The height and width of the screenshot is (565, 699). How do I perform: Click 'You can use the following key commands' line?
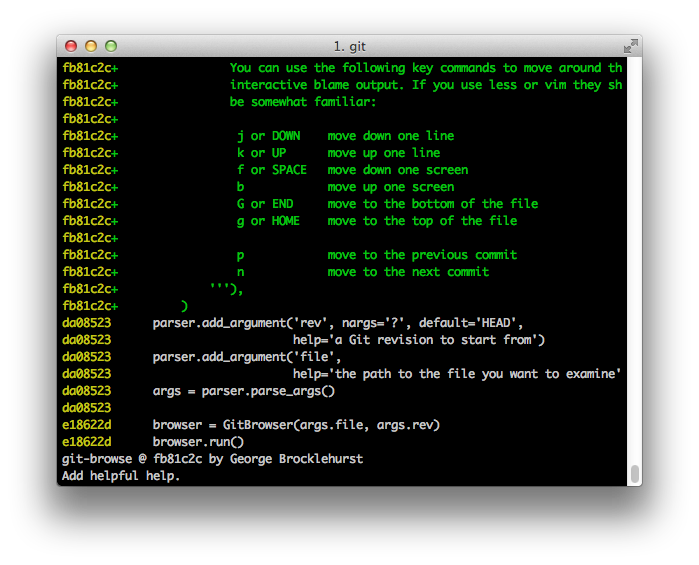(x=426, y=68)
